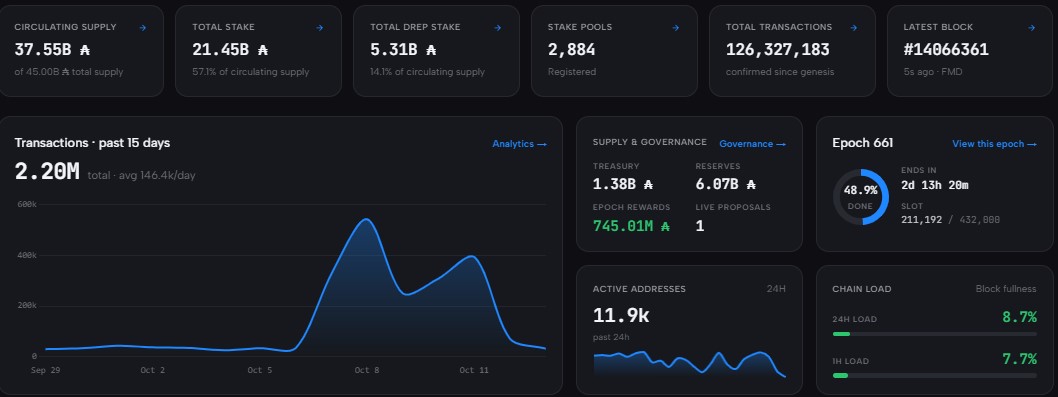The height and width of the screenshot is (397, 1058).
Task: Click '57.1% of circulating supply' text
Action: click(x=250, y=72)
